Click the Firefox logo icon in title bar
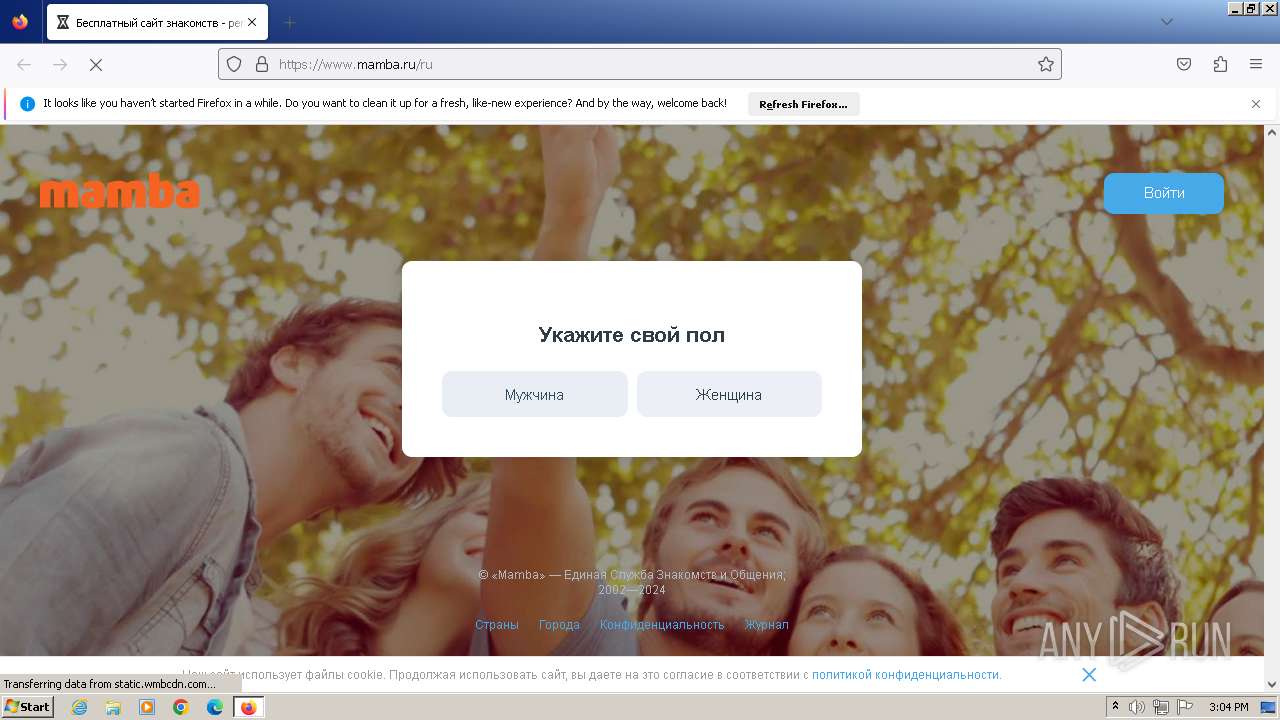 click(20, 22)
